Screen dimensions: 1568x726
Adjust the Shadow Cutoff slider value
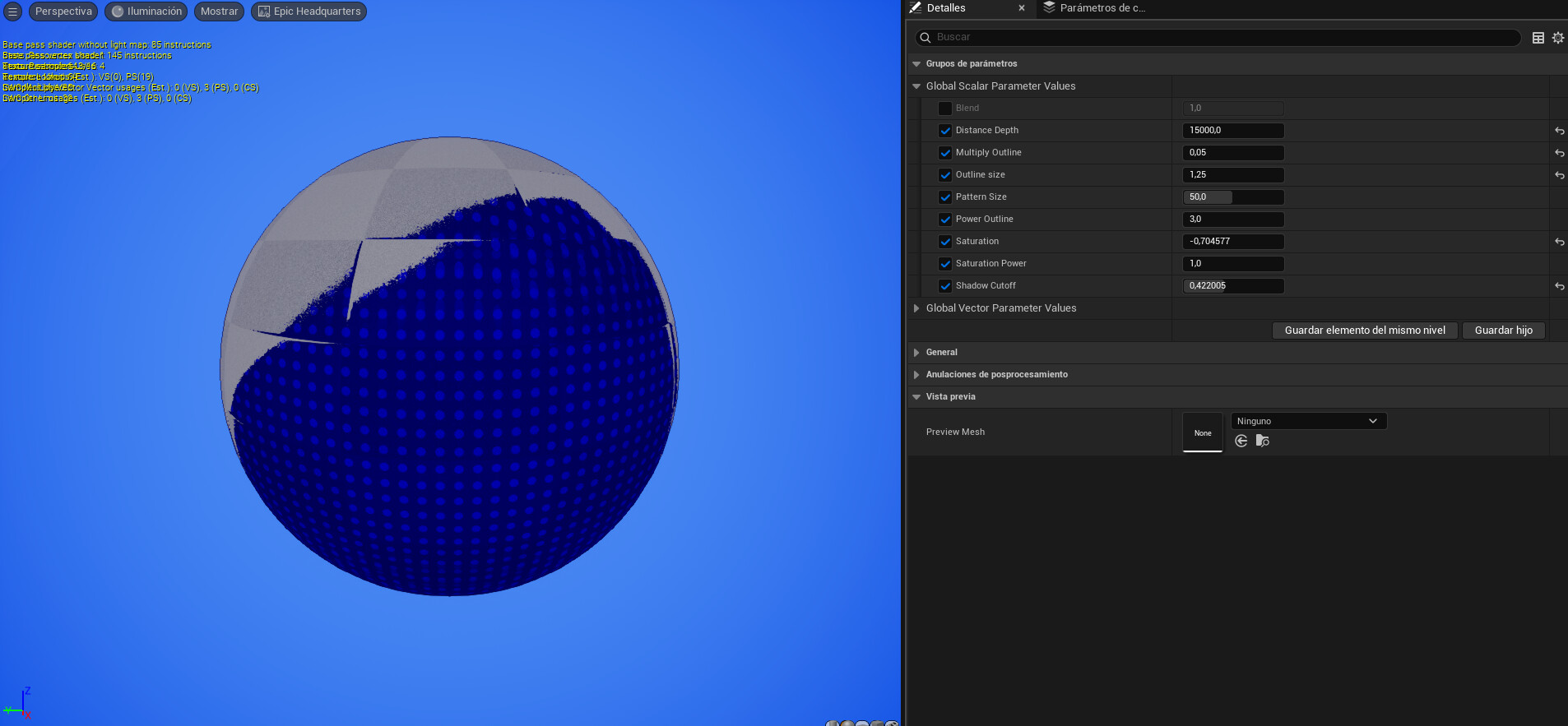(x=1233, y=286)
